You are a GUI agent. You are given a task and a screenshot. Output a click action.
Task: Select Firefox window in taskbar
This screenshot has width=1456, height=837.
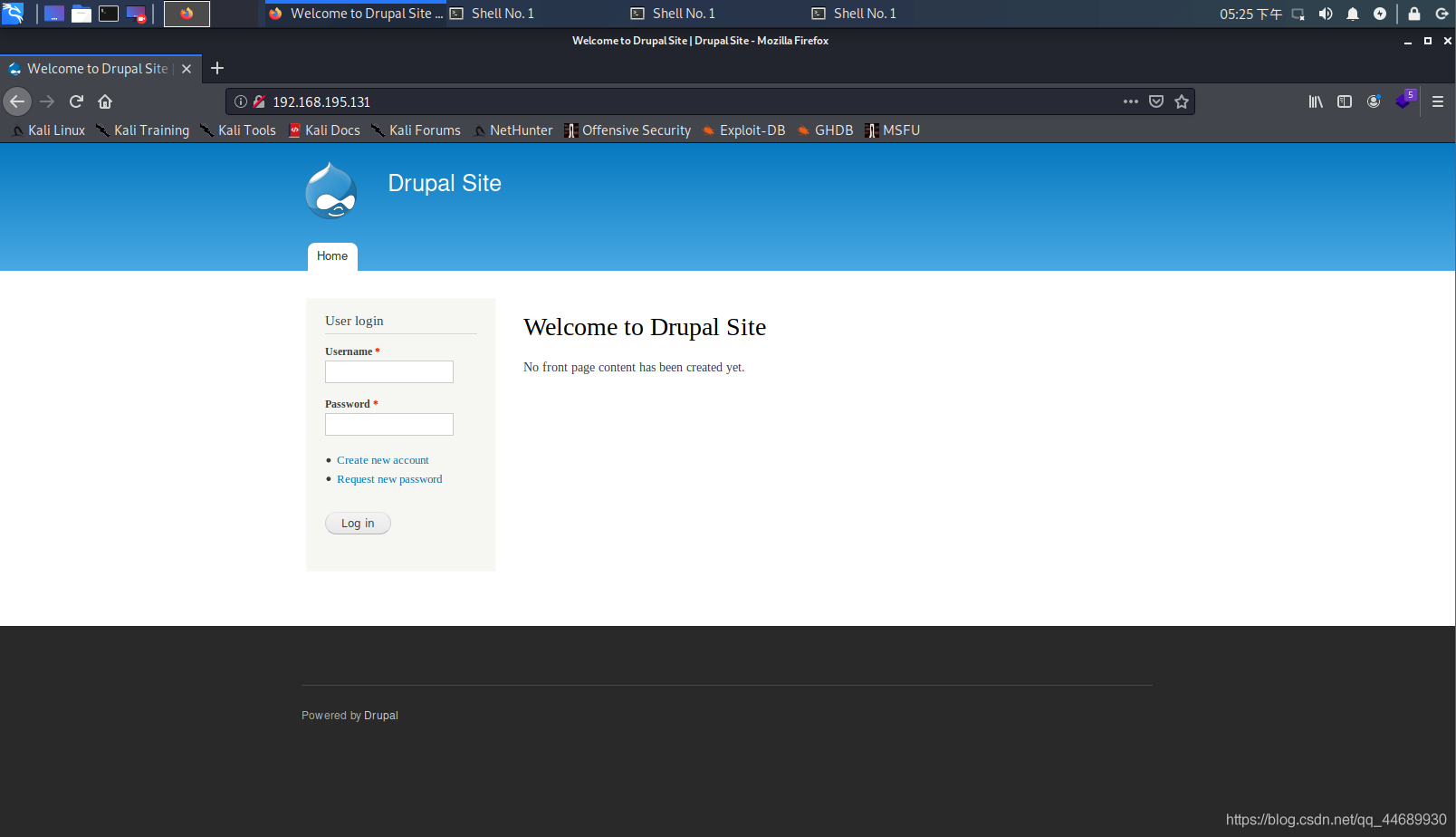point(356,14)
